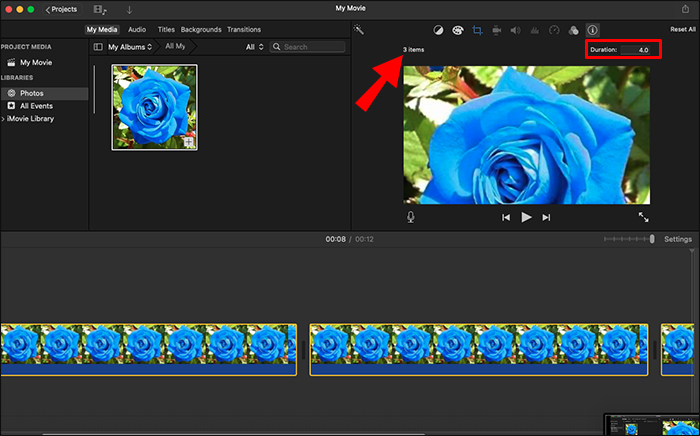The image size is (700, 436).
Task: Switch to the Transitions tab
Action: (245, 30)
